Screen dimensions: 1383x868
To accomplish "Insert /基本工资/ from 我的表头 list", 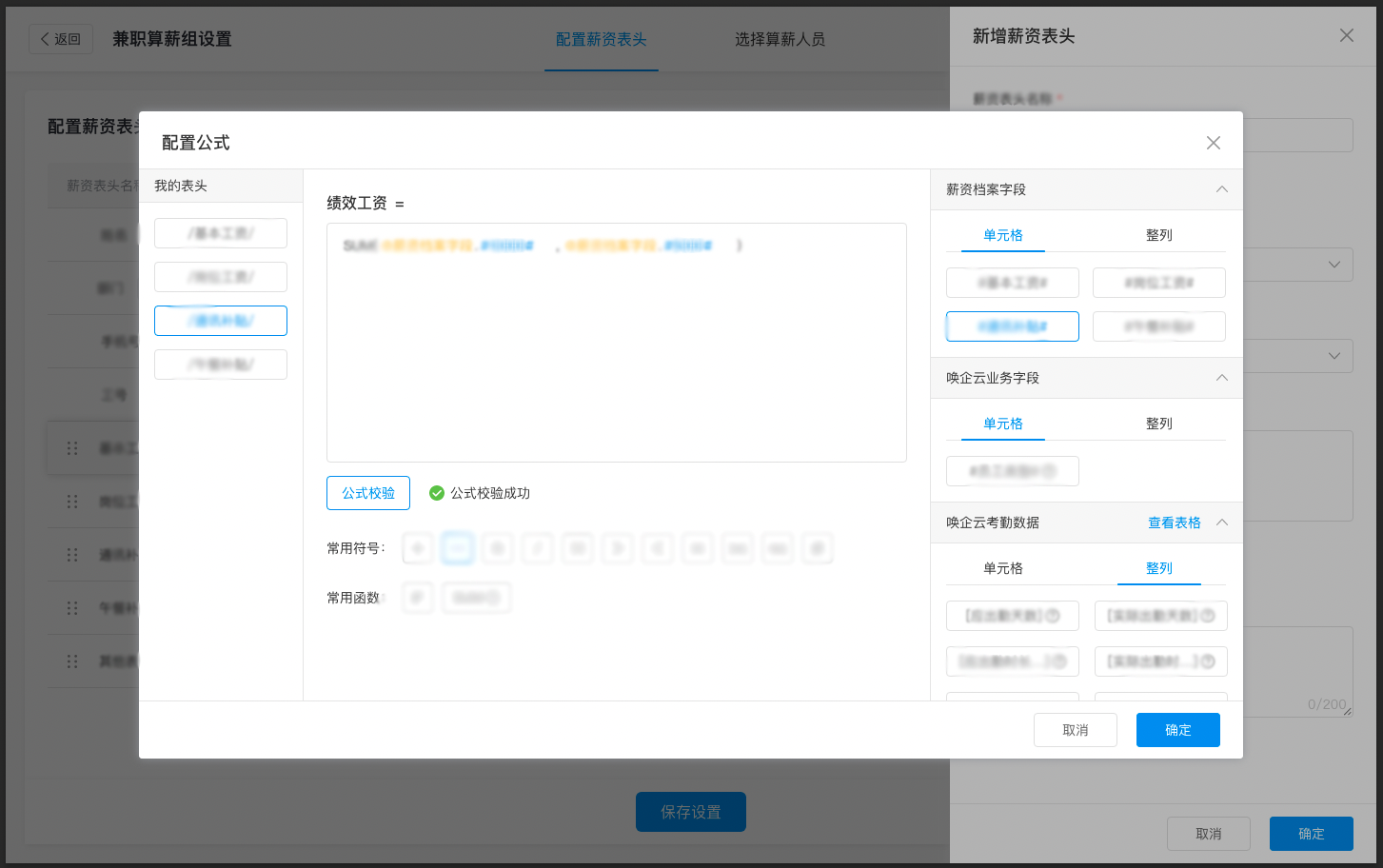I will [221, 233].
